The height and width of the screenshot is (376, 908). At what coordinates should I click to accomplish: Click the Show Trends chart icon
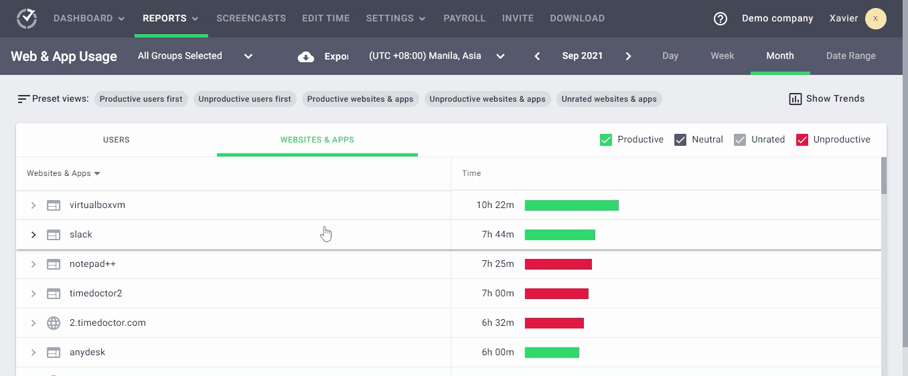pos(795,98)
